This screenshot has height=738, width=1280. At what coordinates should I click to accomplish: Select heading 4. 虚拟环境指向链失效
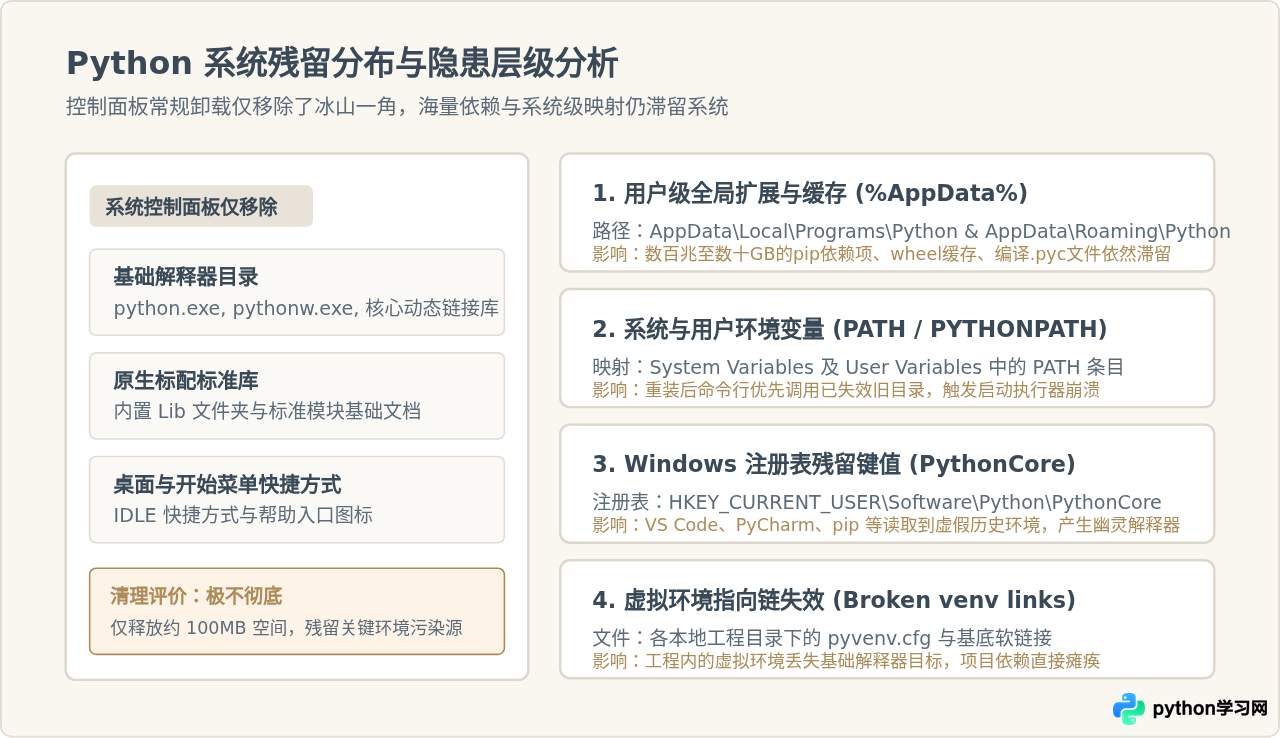[x=834, y=600]
